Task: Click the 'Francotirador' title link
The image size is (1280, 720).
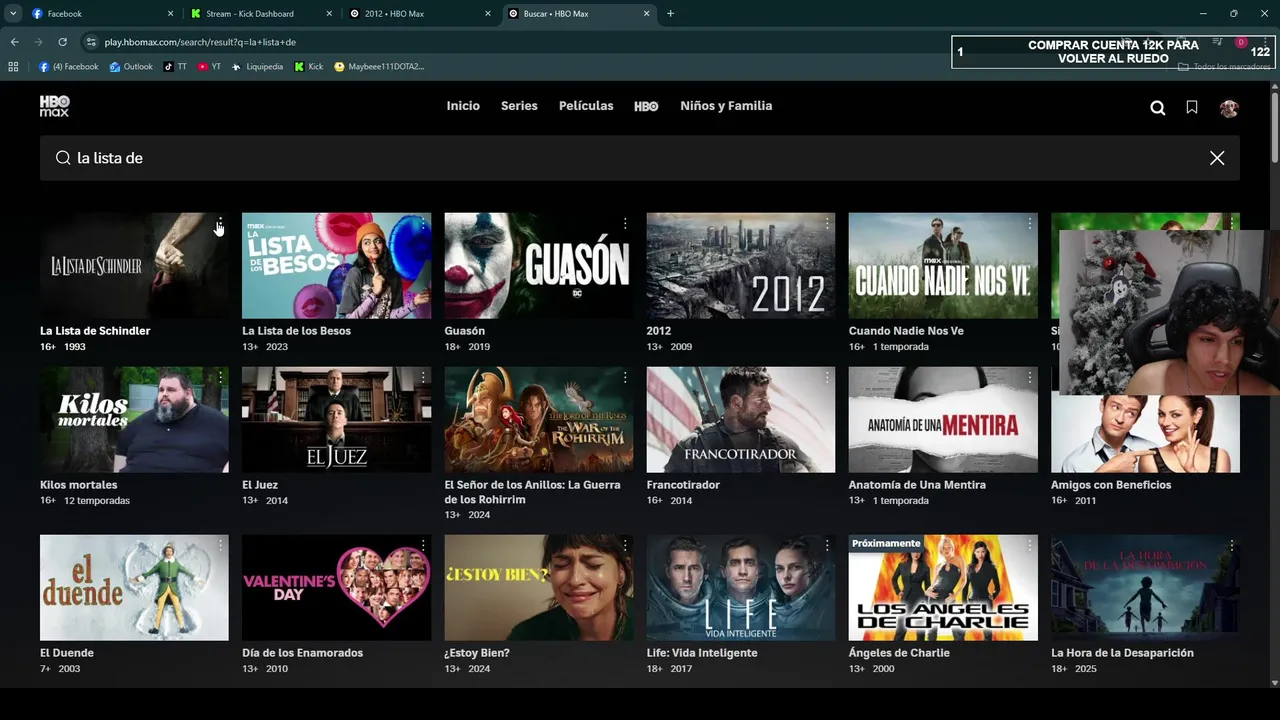Action: 683,485
